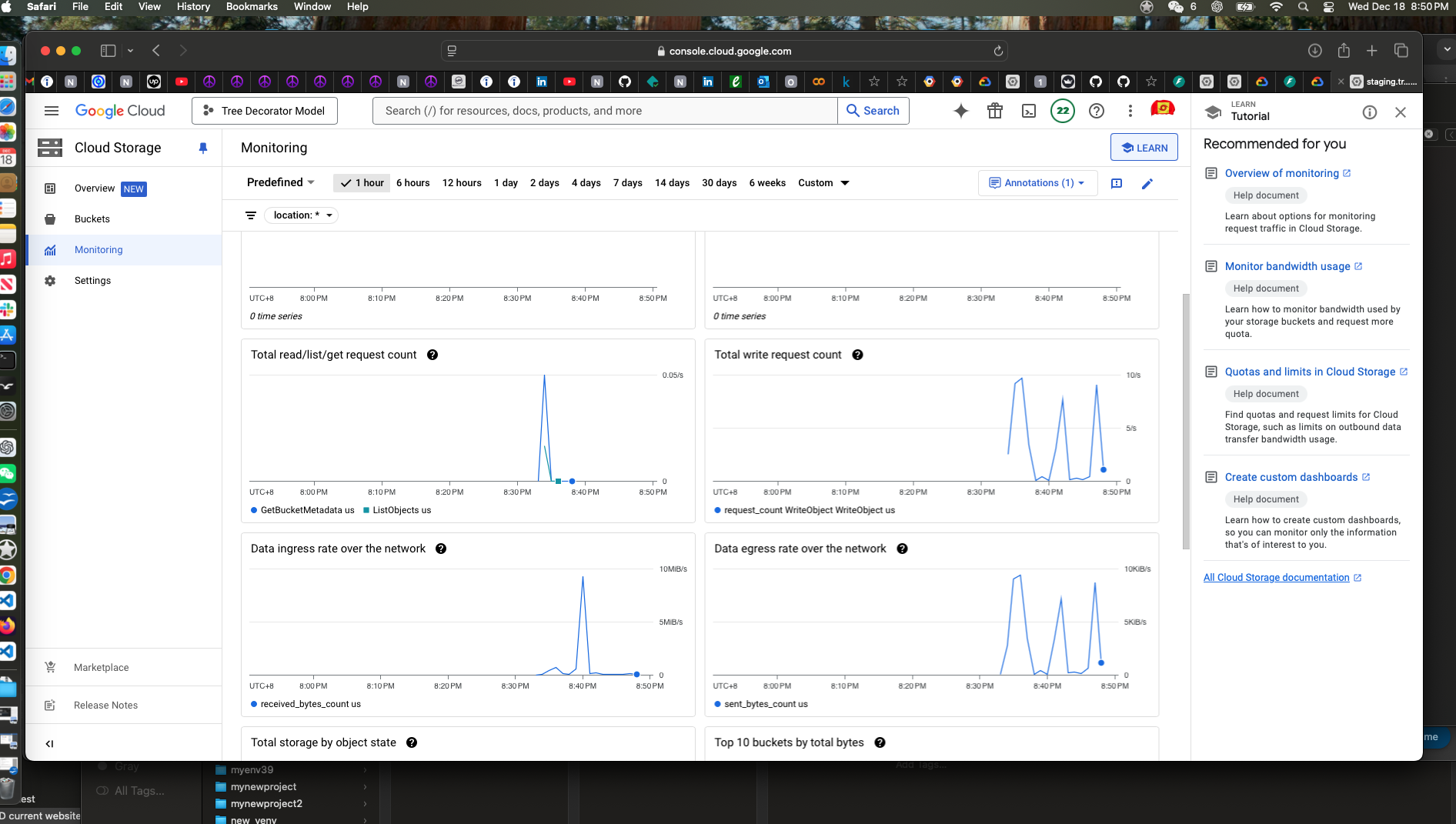Open the Cloud Shell terminal
This screenshot has height=824, width=1456.
pyautogui.click(x=1029, y=111)
